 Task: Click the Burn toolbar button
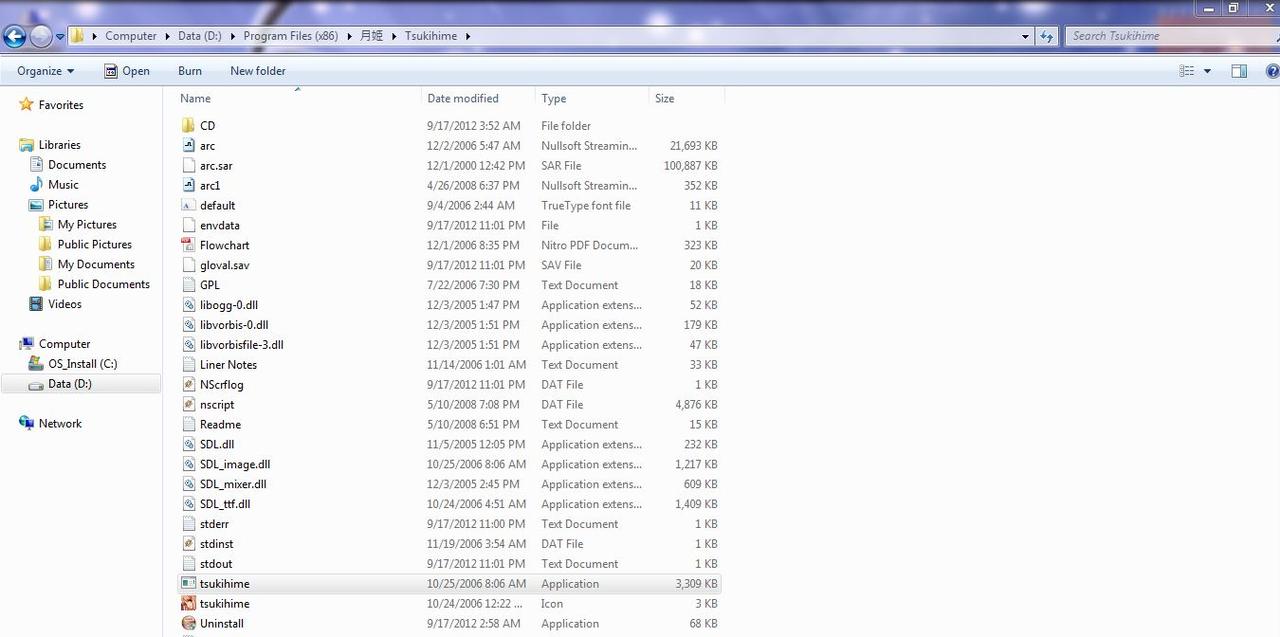point(190,71)
